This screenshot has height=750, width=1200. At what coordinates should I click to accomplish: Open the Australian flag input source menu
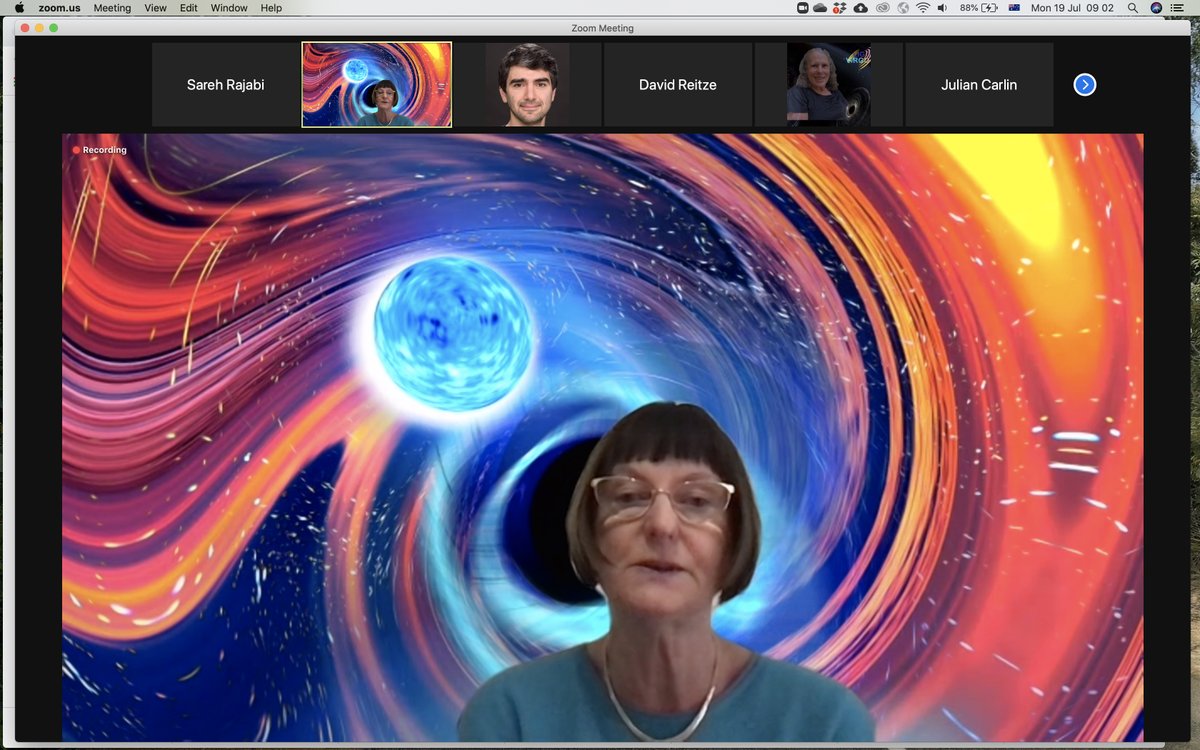click(x=1014, y=8)
